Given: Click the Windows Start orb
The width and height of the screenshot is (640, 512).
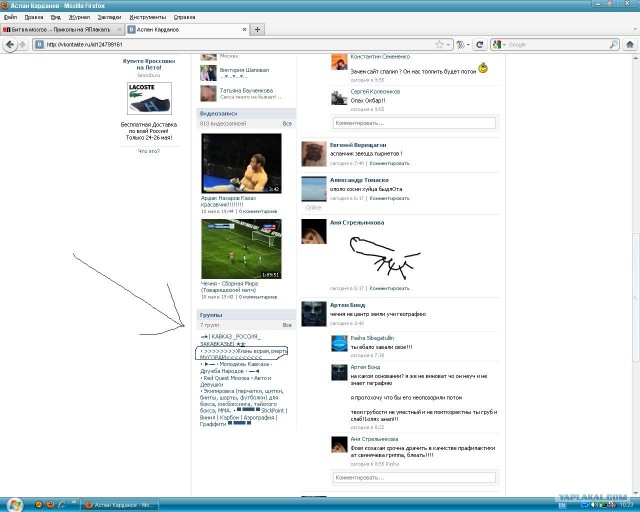Looking at the screenshot, I should click(x=15, y=501).
